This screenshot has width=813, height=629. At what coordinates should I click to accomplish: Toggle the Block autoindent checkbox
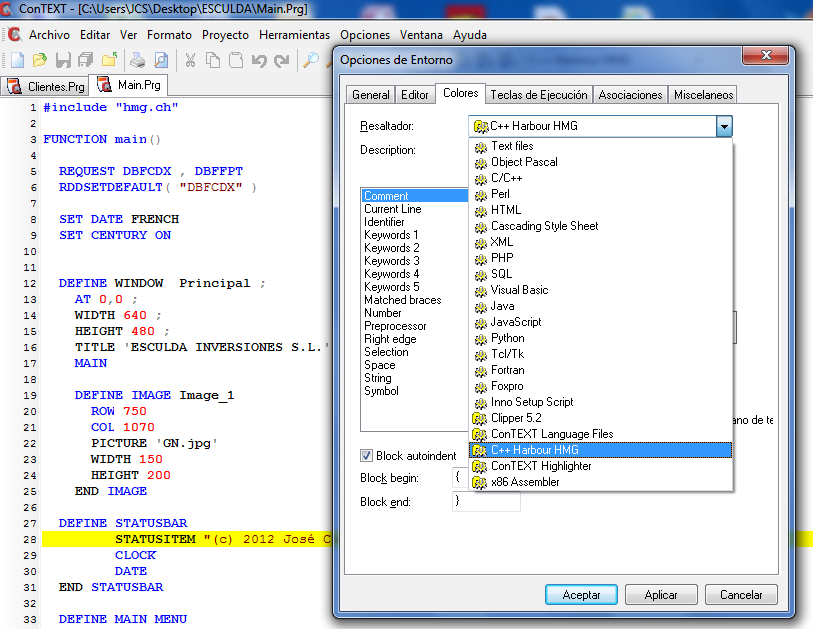tap(366, 456)
